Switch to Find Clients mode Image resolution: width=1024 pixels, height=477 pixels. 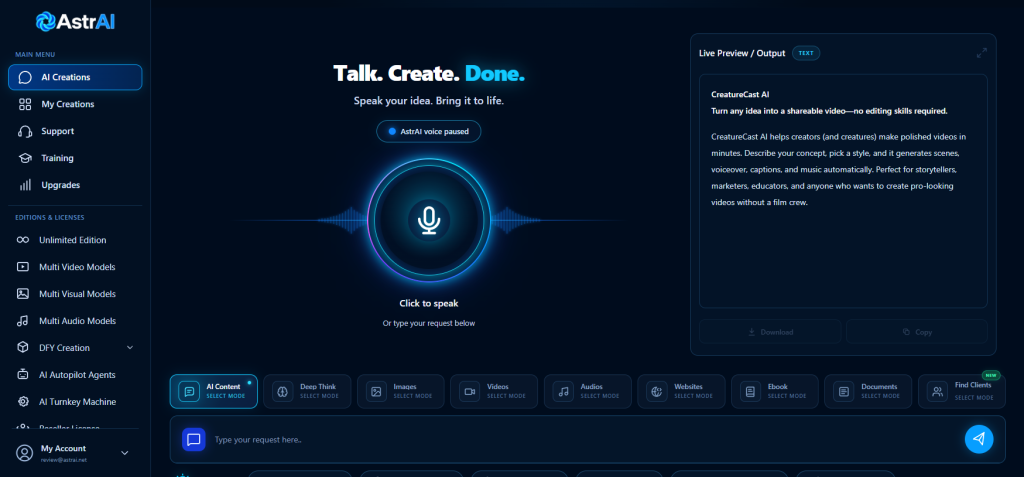point(962,391)
